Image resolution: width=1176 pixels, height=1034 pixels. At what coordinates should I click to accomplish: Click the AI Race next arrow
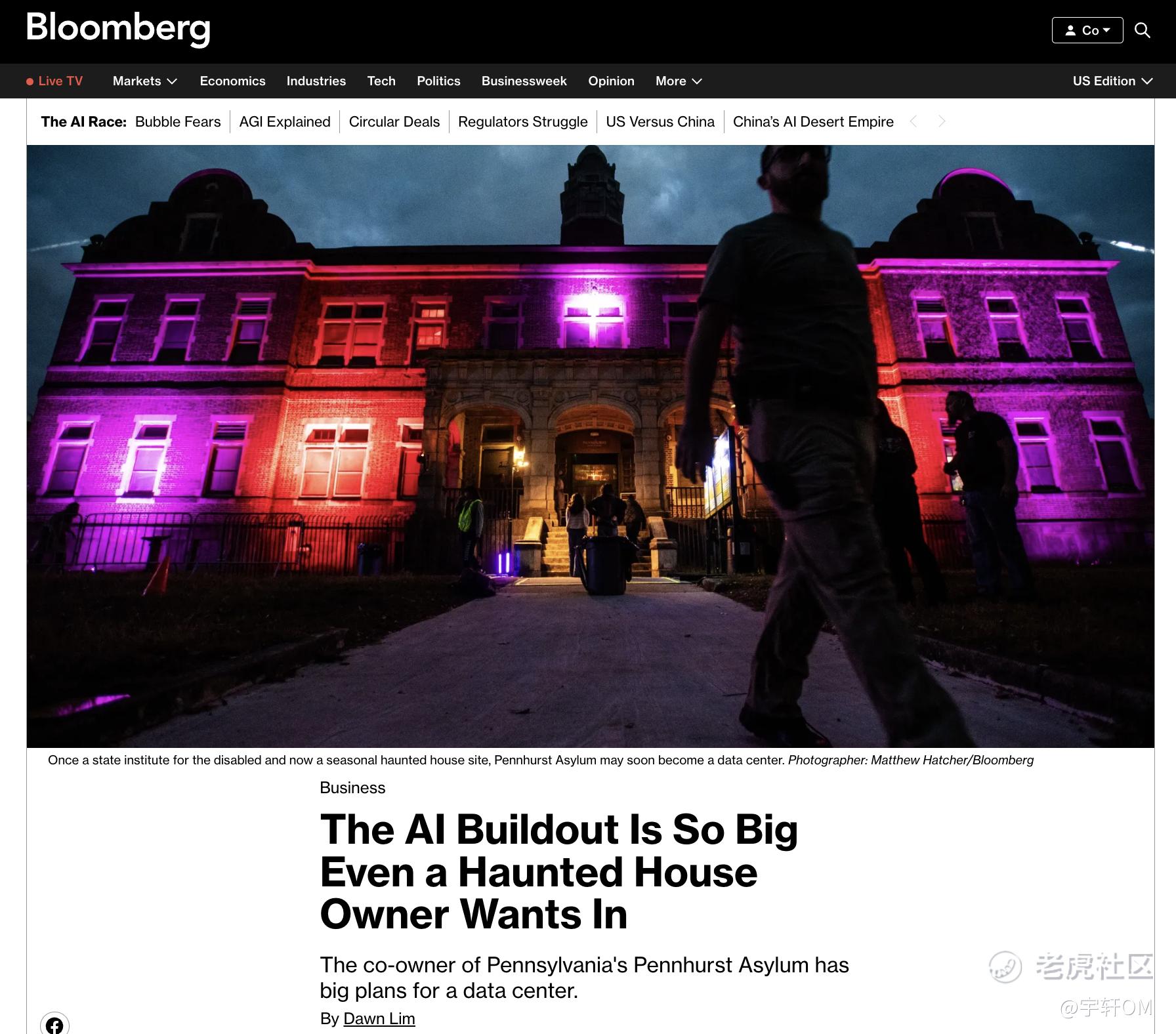point(942,121)
